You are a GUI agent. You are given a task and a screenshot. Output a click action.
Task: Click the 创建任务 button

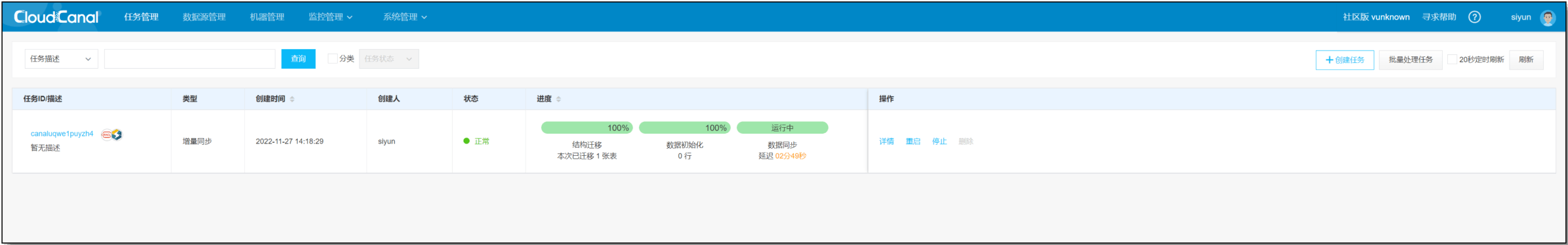tap(1344, 60)
